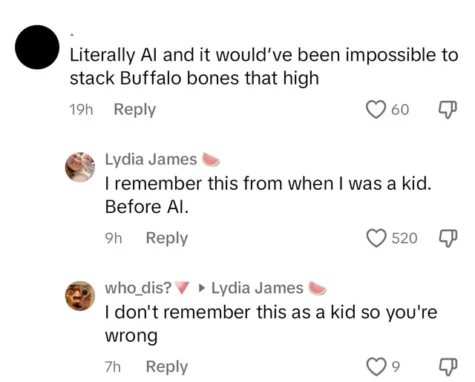
Task: Open Lydia James's profile picture
Action: (80, 167)
